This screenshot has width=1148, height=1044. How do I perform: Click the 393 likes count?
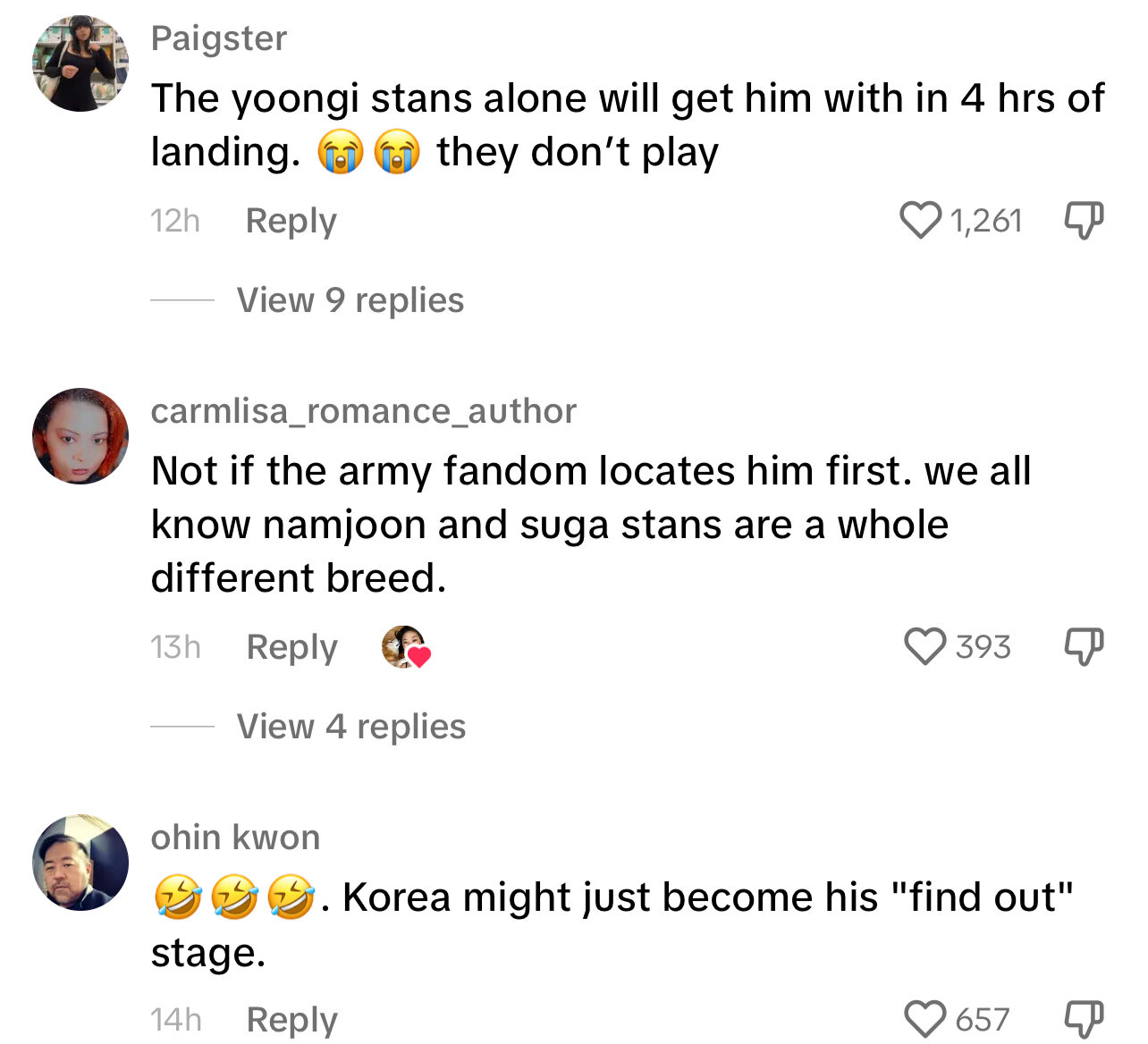pyautogui.click(x=983, y=647)
